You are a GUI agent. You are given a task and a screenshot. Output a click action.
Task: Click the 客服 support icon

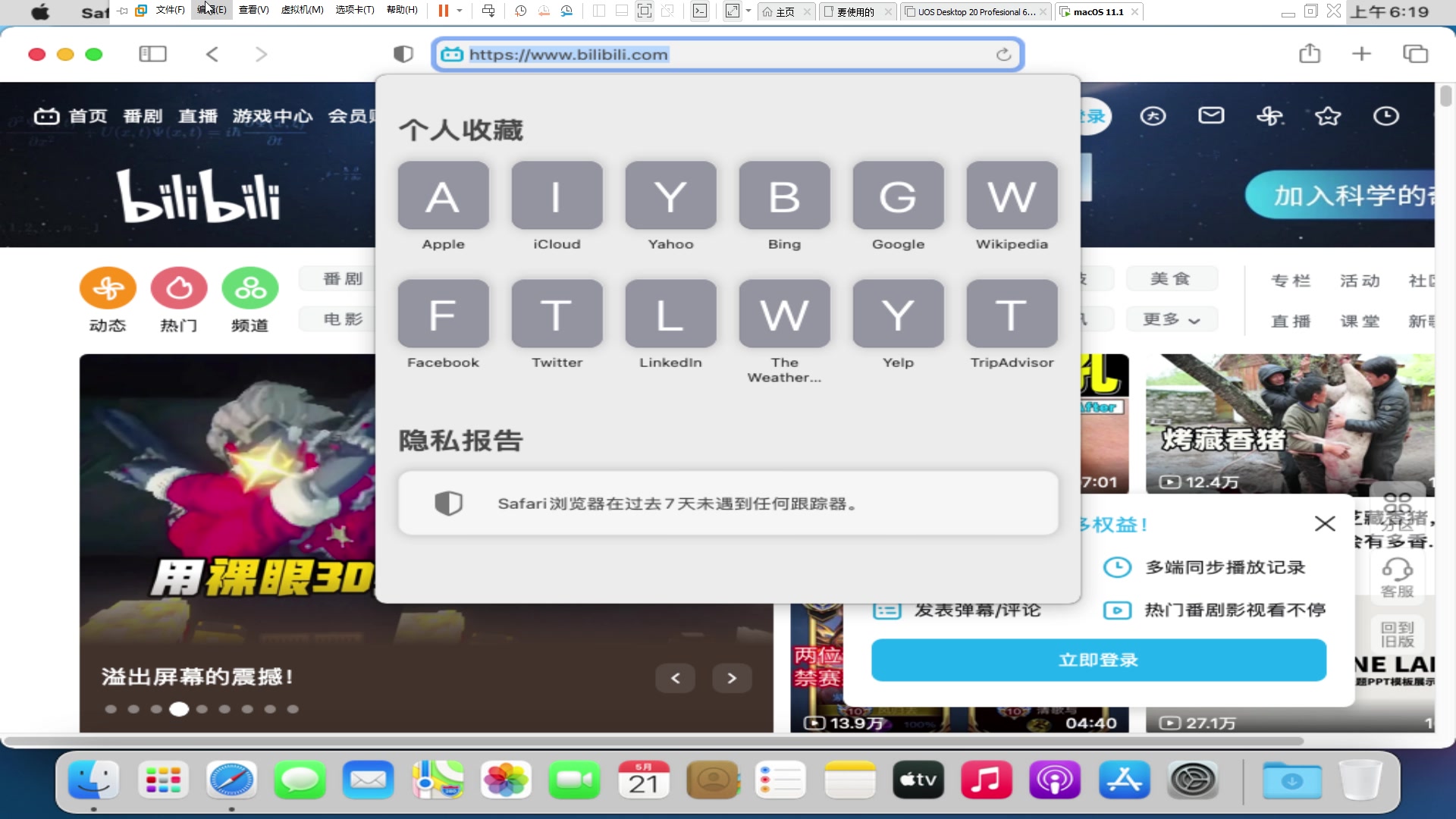pos(1397,578)
